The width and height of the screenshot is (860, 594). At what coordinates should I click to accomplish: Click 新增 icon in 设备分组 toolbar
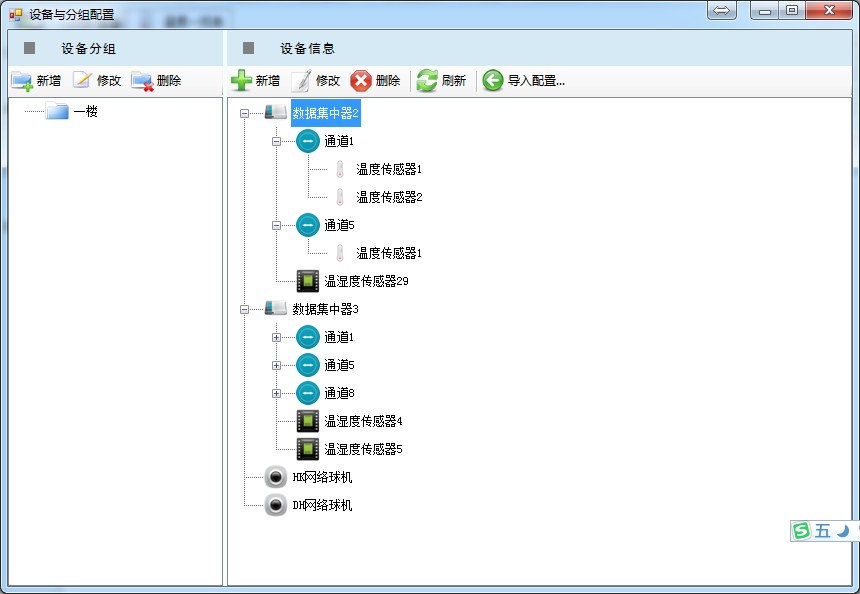click(22, 81)
